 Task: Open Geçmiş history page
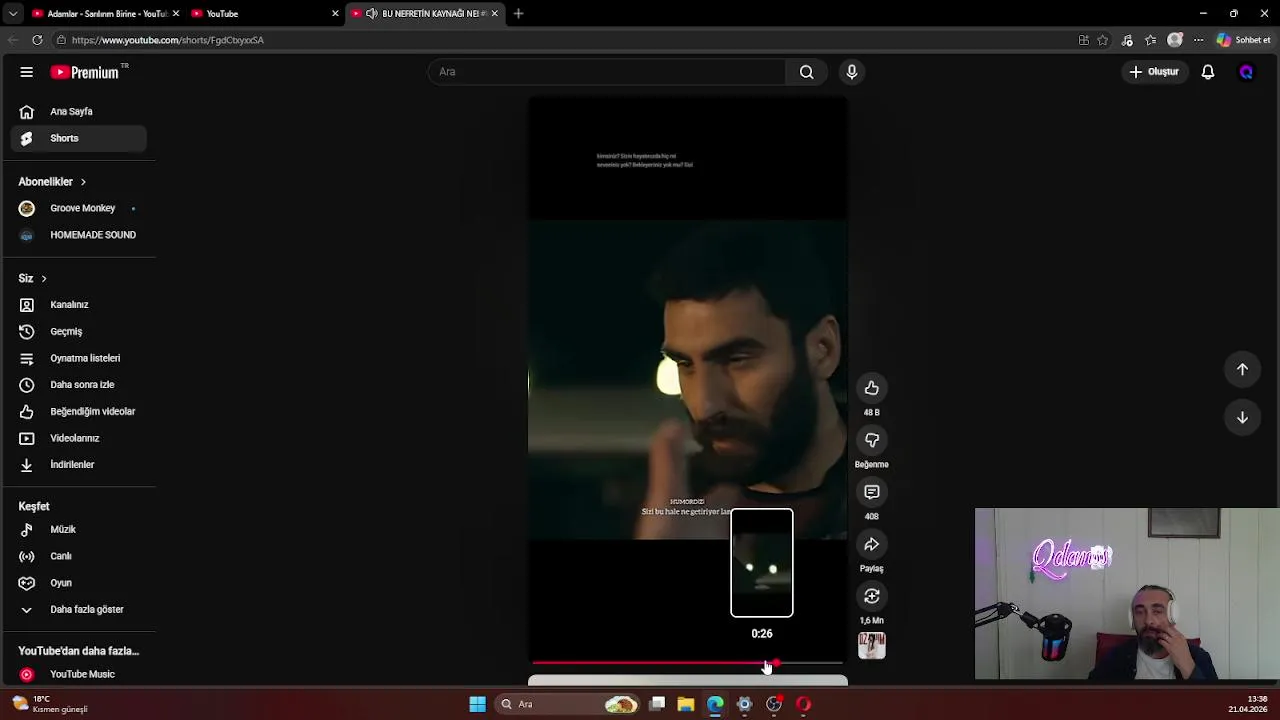[x=78, y=331]
